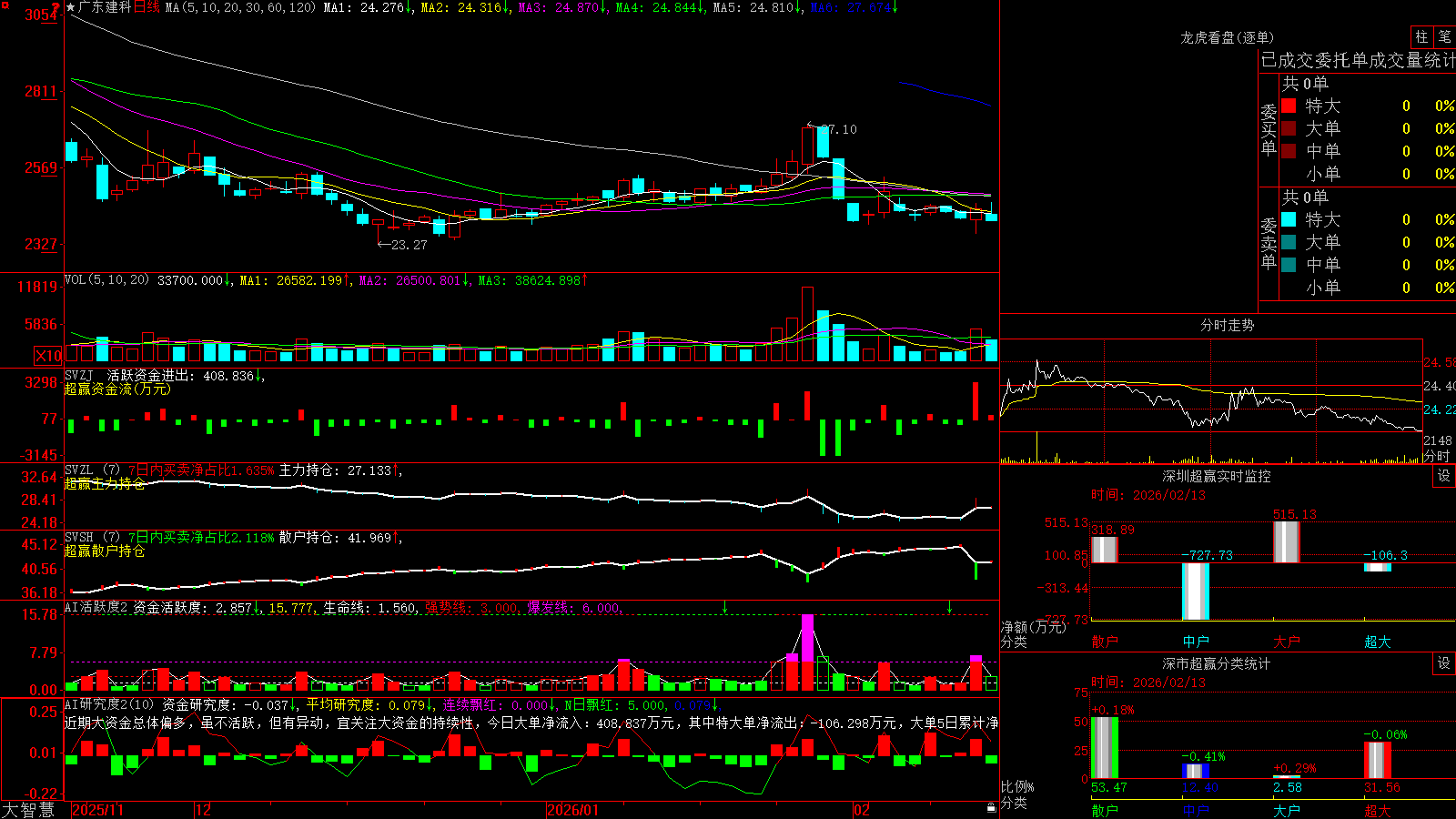Click the X10 volume scale box
The width and height of the screenshot is (1456, 819).
tap(48, 356)
